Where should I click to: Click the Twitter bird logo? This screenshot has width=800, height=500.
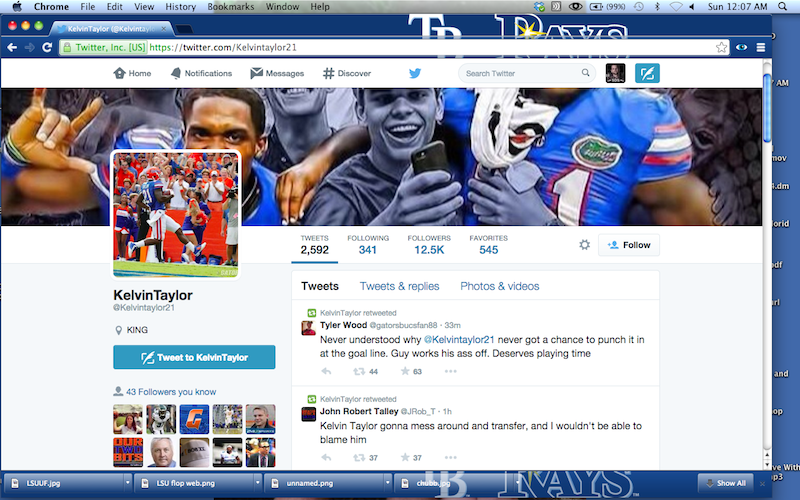tap(415, 73)
